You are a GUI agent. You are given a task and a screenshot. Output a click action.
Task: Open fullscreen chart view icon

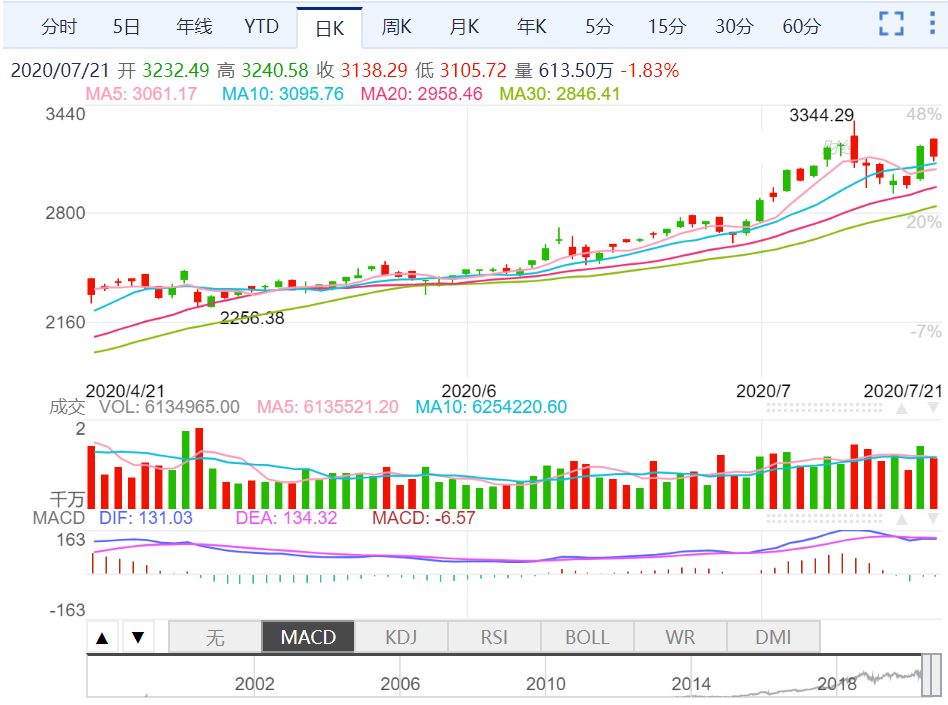[x=891, y=24]
